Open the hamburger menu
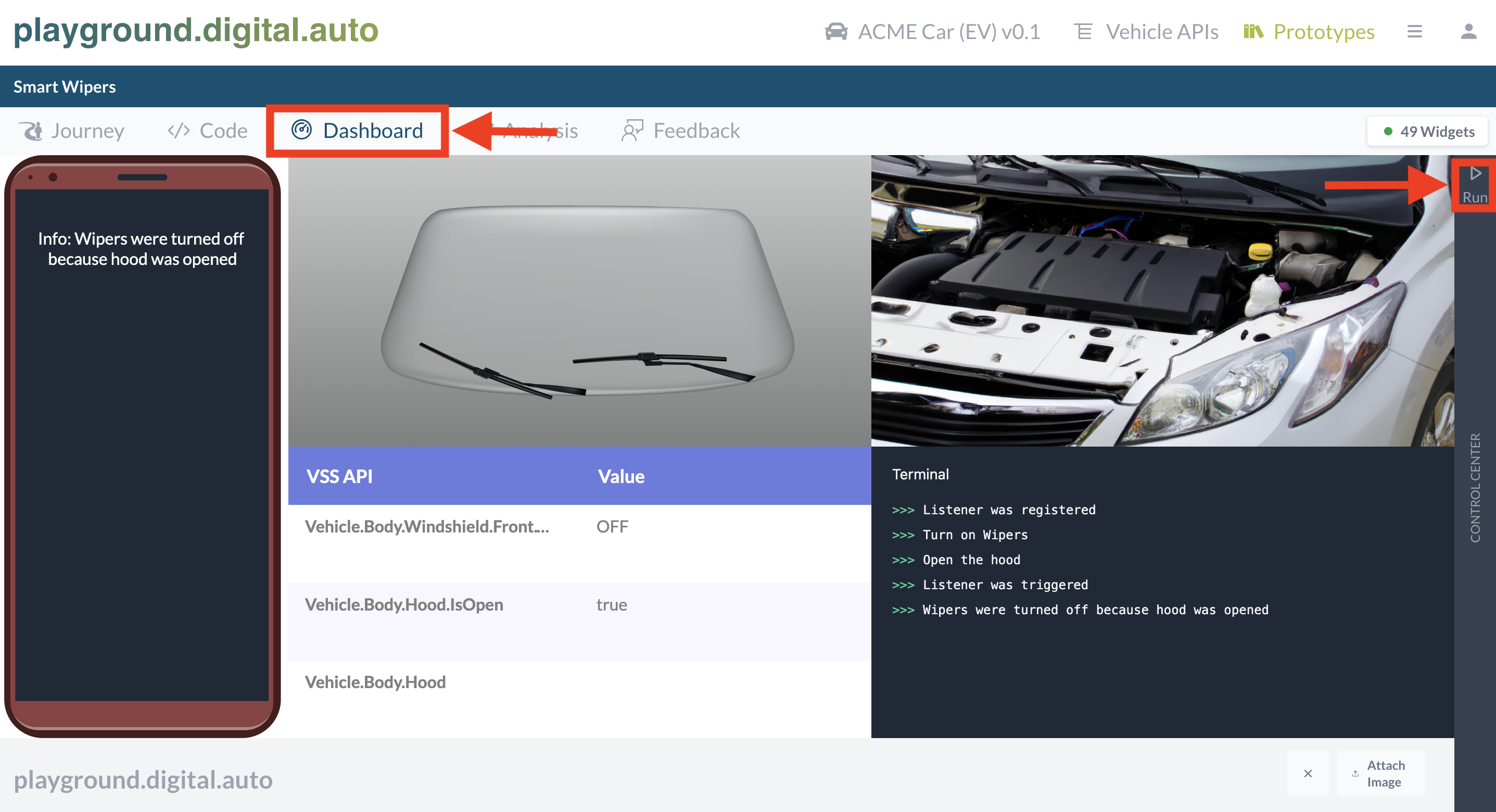The width and height of the screenshot is (1496, 812). pos(1415,31)
